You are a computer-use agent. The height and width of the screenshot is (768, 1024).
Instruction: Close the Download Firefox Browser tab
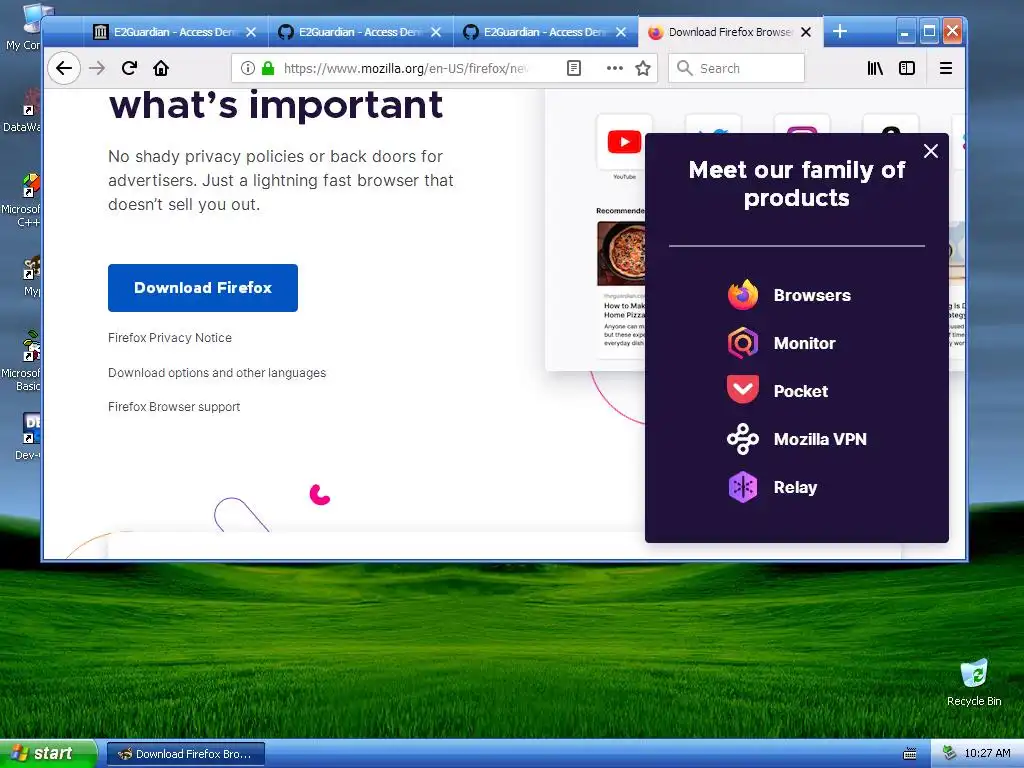(x=806, y=32)
